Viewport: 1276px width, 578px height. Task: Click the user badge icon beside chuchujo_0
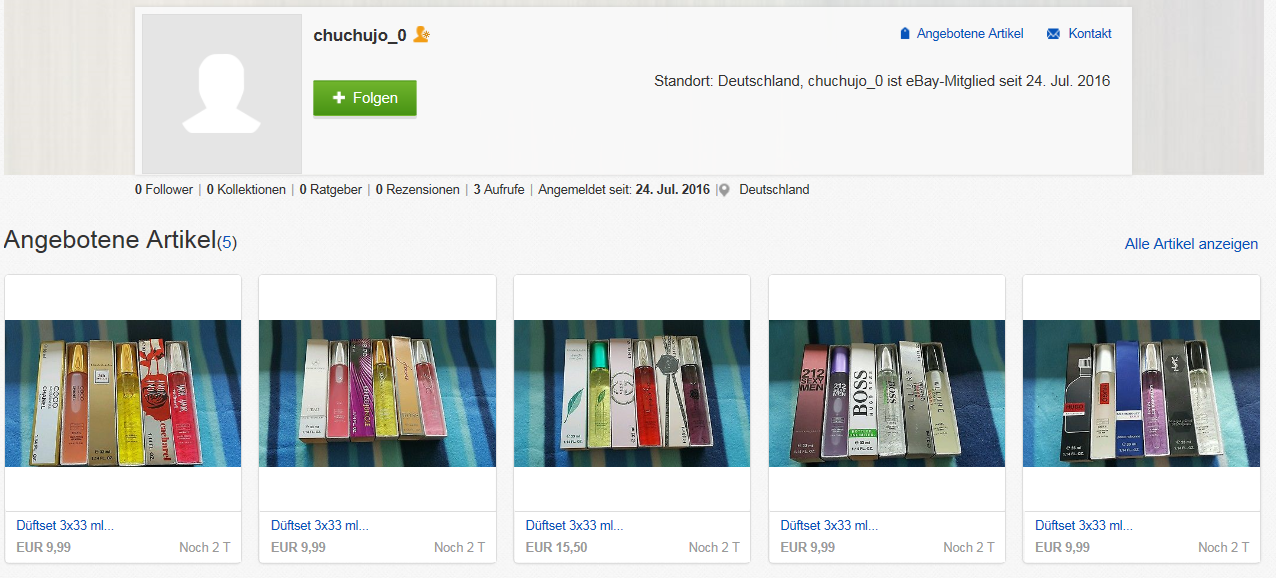tap(422, 35)
